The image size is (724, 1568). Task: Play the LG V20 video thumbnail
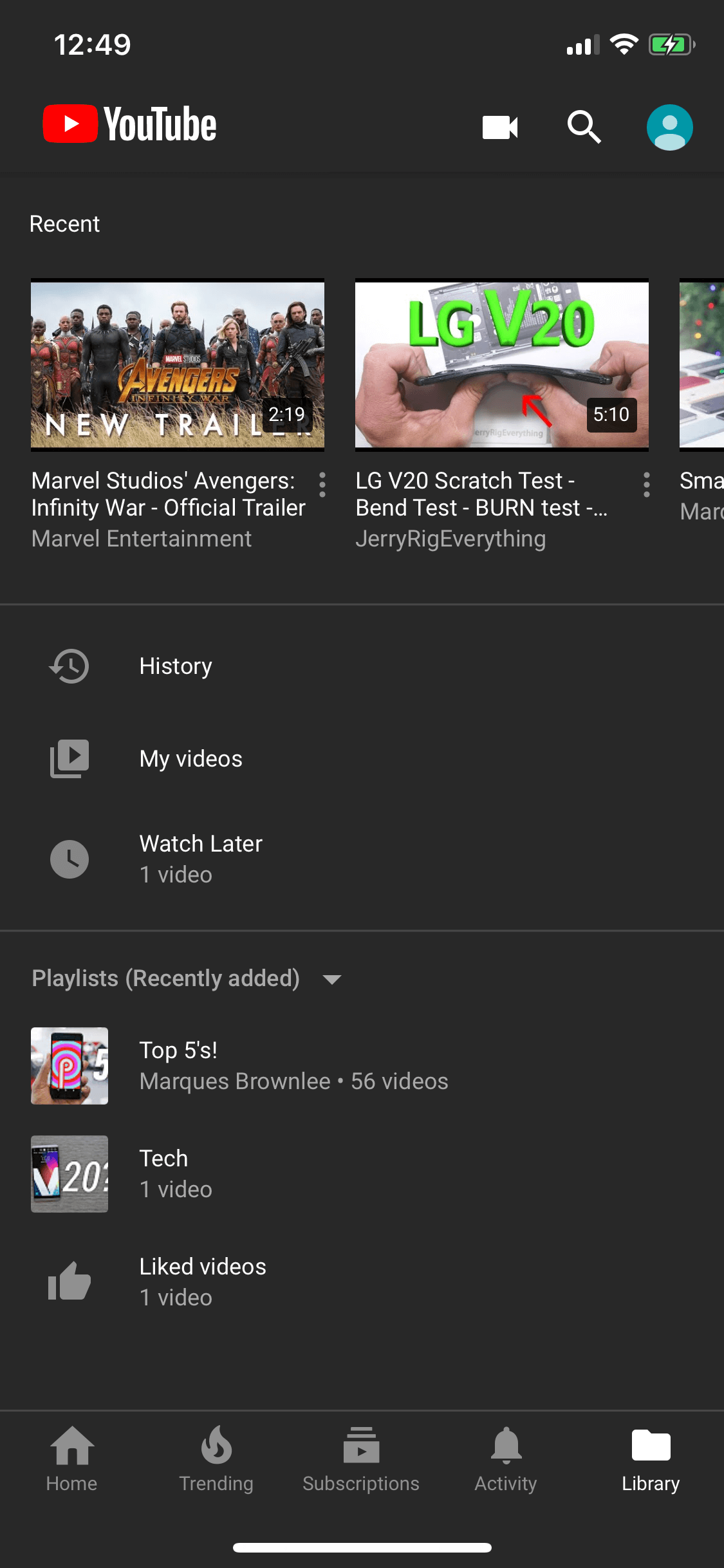[502, 365]
